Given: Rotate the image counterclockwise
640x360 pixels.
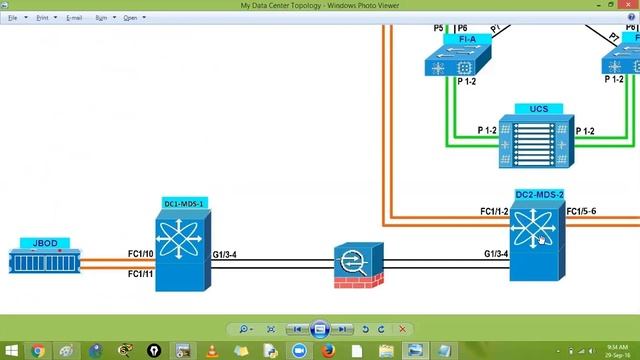Looking at the screenshot, I should coord(365,329).
